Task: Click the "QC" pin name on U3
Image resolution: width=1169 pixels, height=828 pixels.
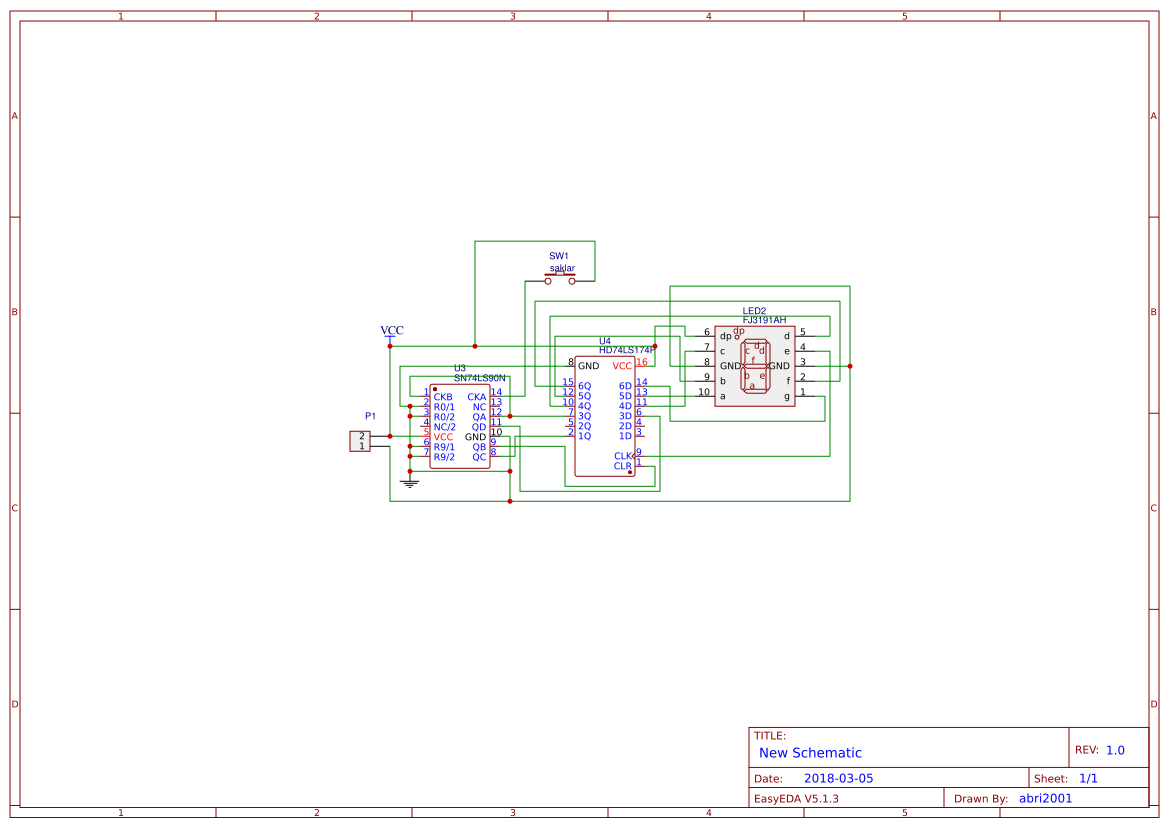Action: click(479, 457)
